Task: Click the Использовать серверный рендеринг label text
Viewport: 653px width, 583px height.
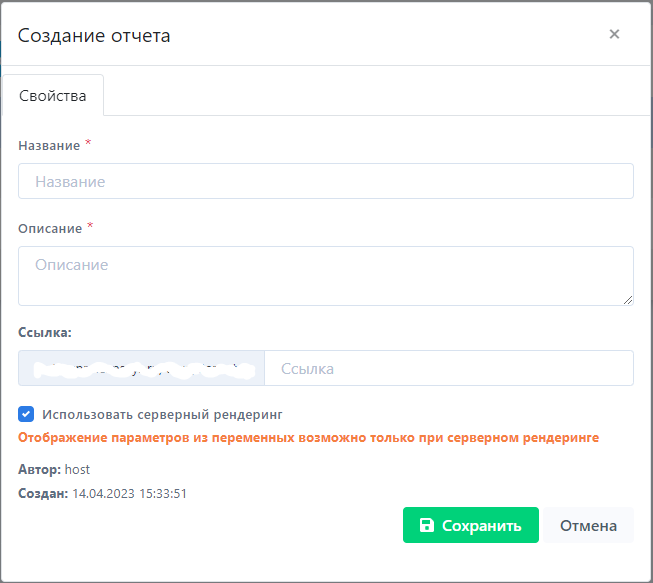Action: pyautogui.click(x=163, y=413)
